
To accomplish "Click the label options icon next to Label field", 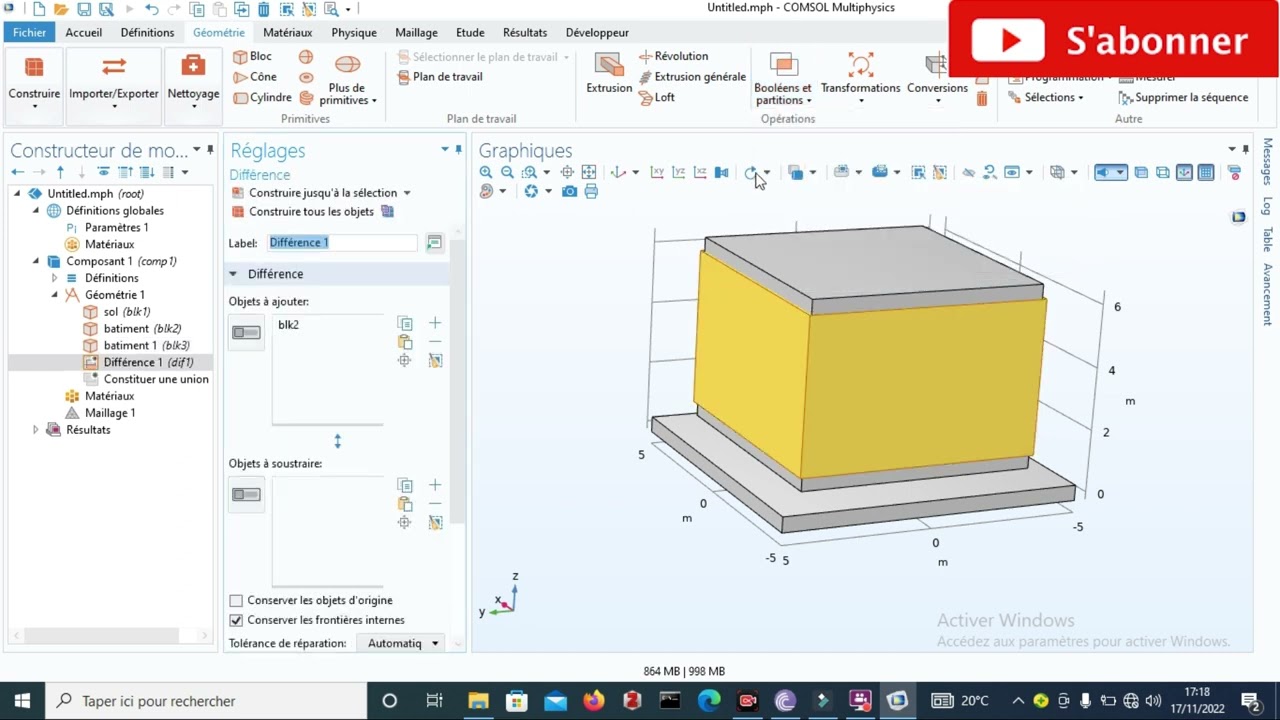I will [434, 243].
